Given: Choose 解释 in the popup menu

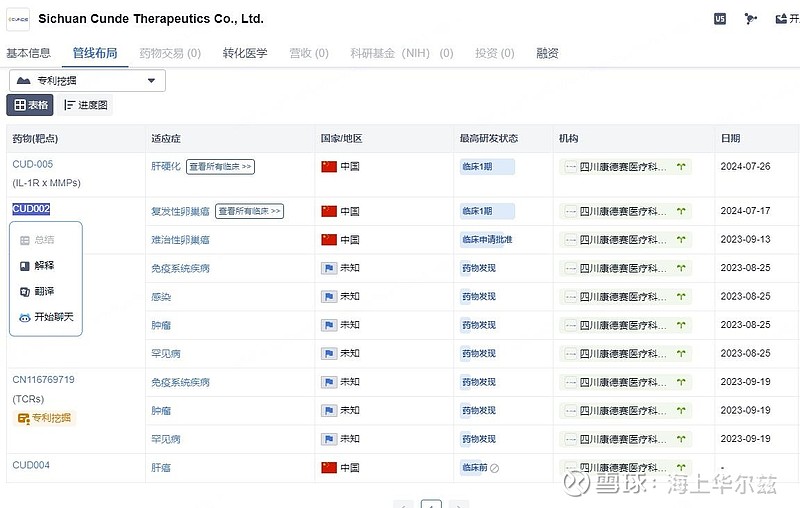Looking at the screenshot, I should pos(37,266).
